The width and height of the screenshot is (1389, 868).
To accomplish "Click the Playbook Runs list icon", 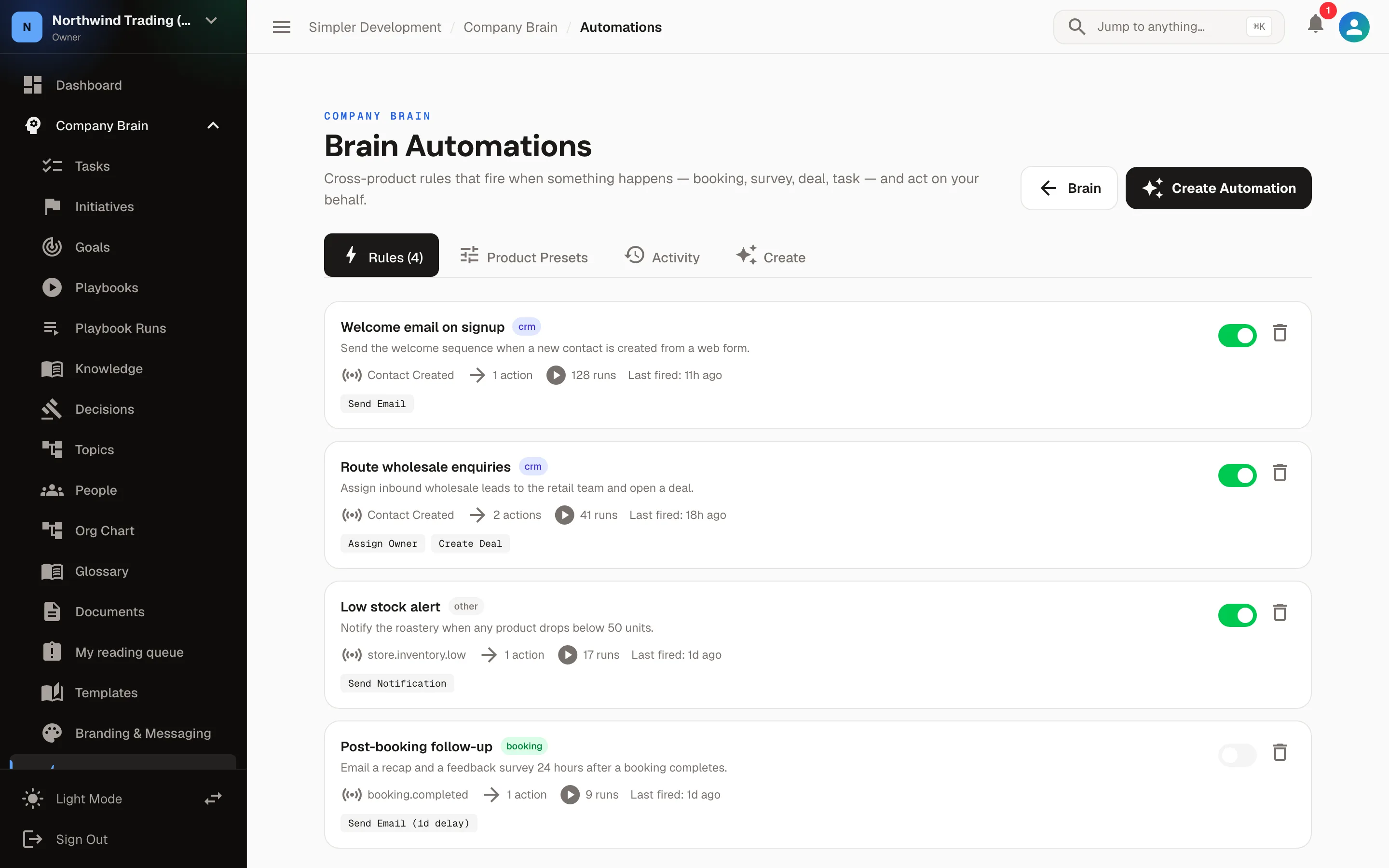I will point(52,328).
